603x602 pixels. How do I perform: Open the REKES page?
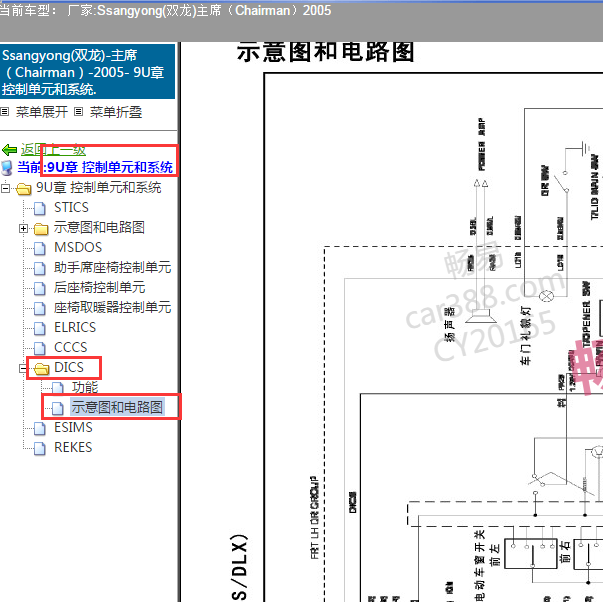point(73,447)
